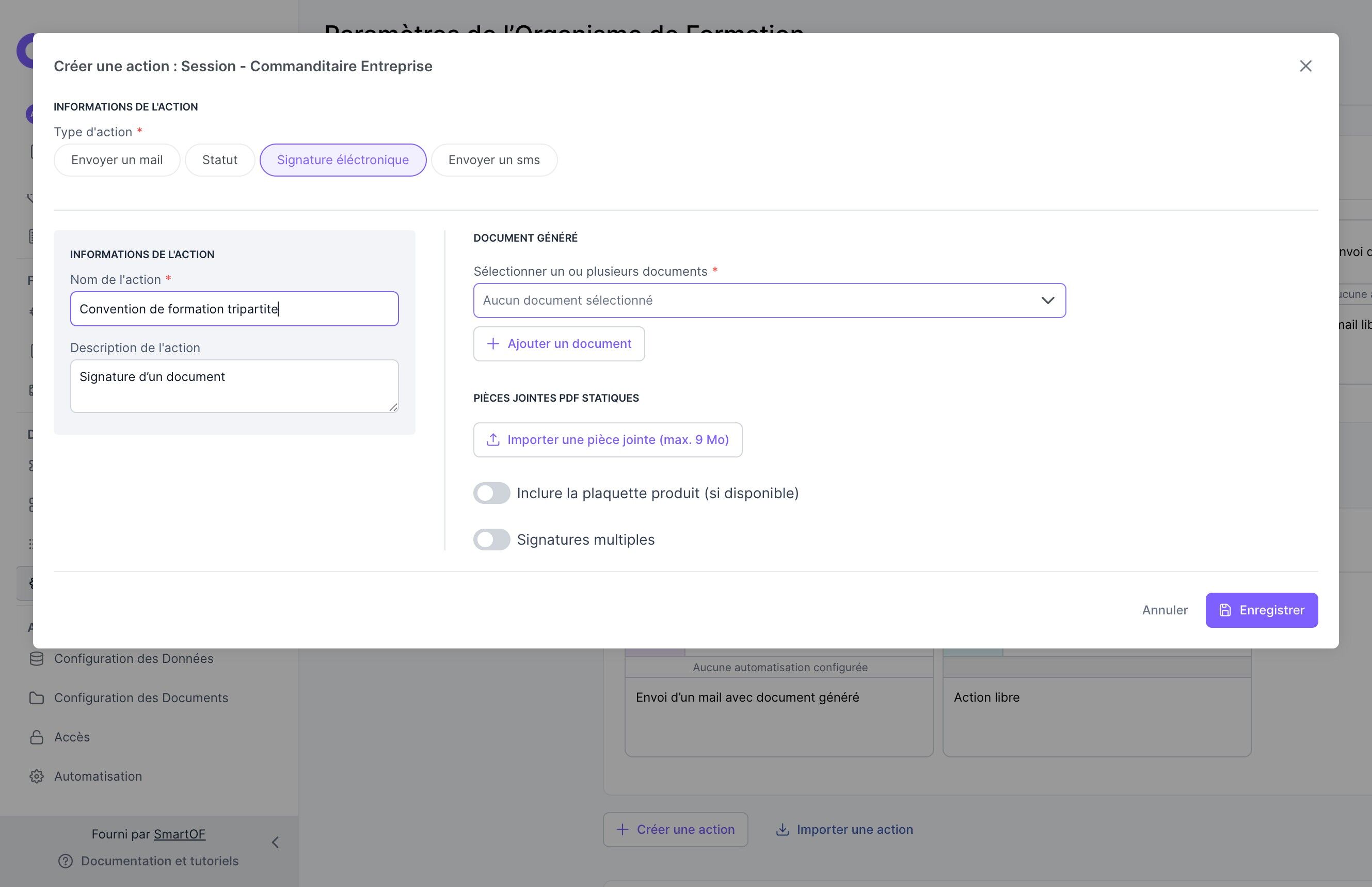
Task: Click the gear icon beside Automatisation
Action: point(36,776)
